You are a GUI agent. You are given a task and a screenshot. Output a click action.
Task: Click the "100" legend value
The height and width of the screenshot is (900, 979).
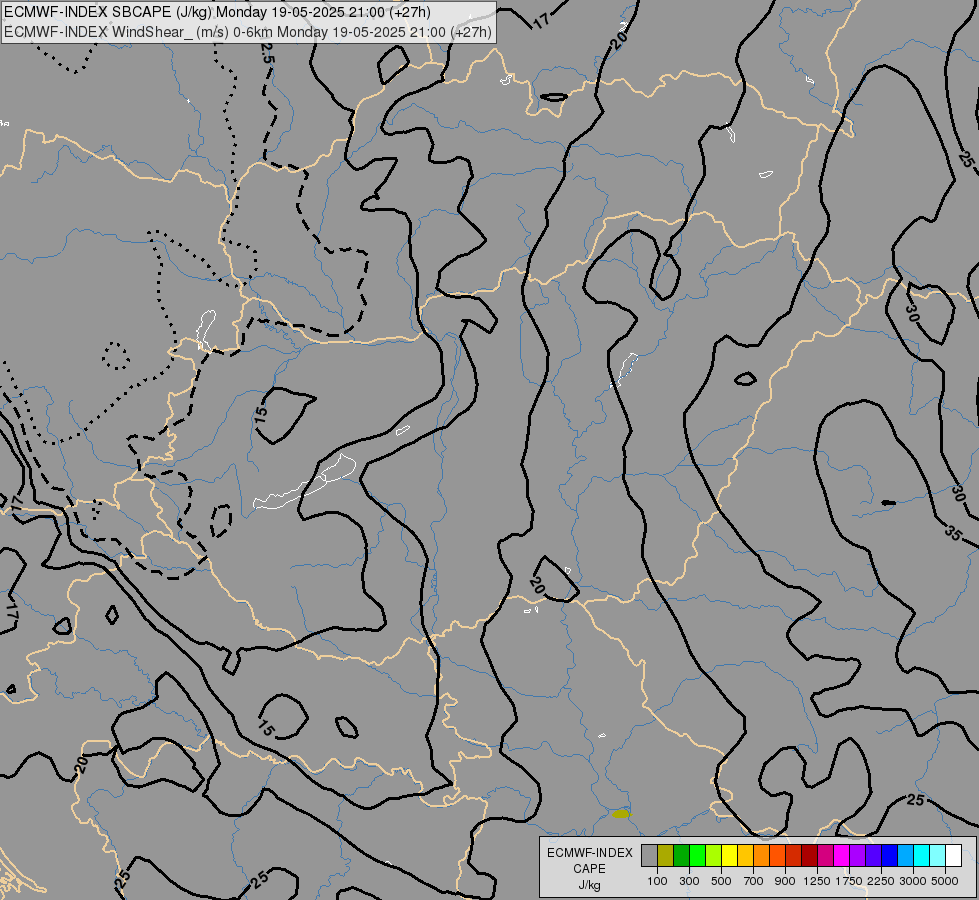tap(657, 881)
